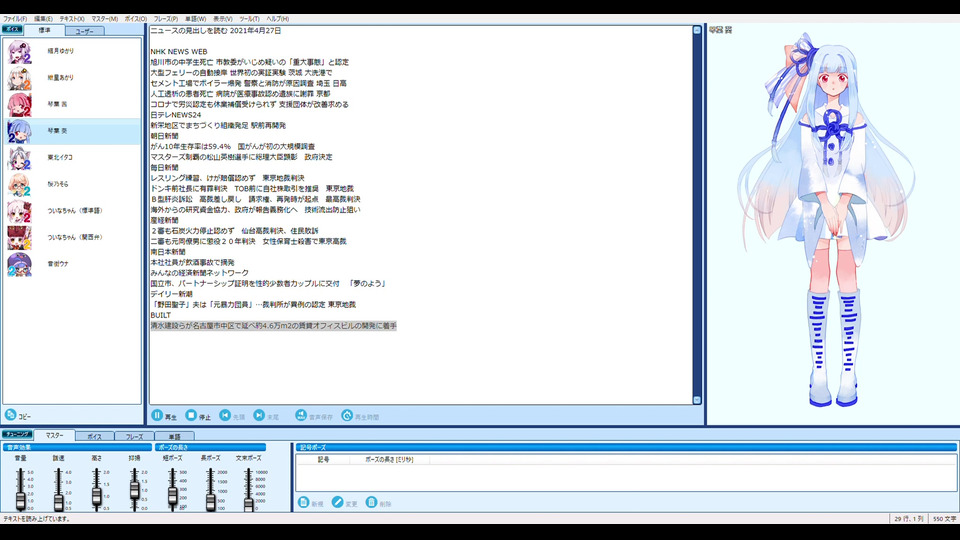Click the 長ポーズ slider handle
Image resolution: width=960 pixels, height=540 pixels.
(211, 501)
